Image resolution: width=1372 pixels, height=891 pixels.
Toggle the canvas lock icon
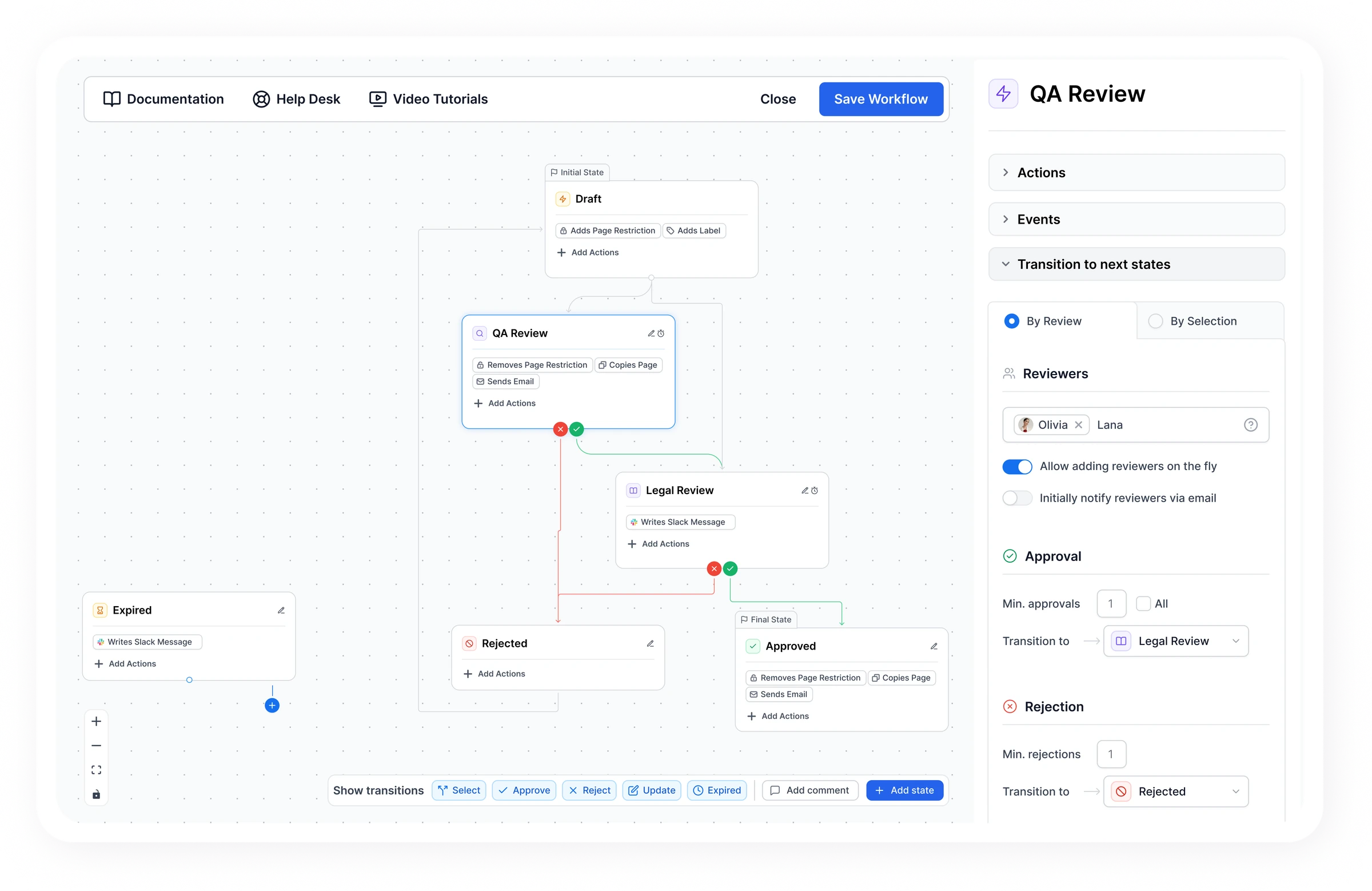coord(96,794)
